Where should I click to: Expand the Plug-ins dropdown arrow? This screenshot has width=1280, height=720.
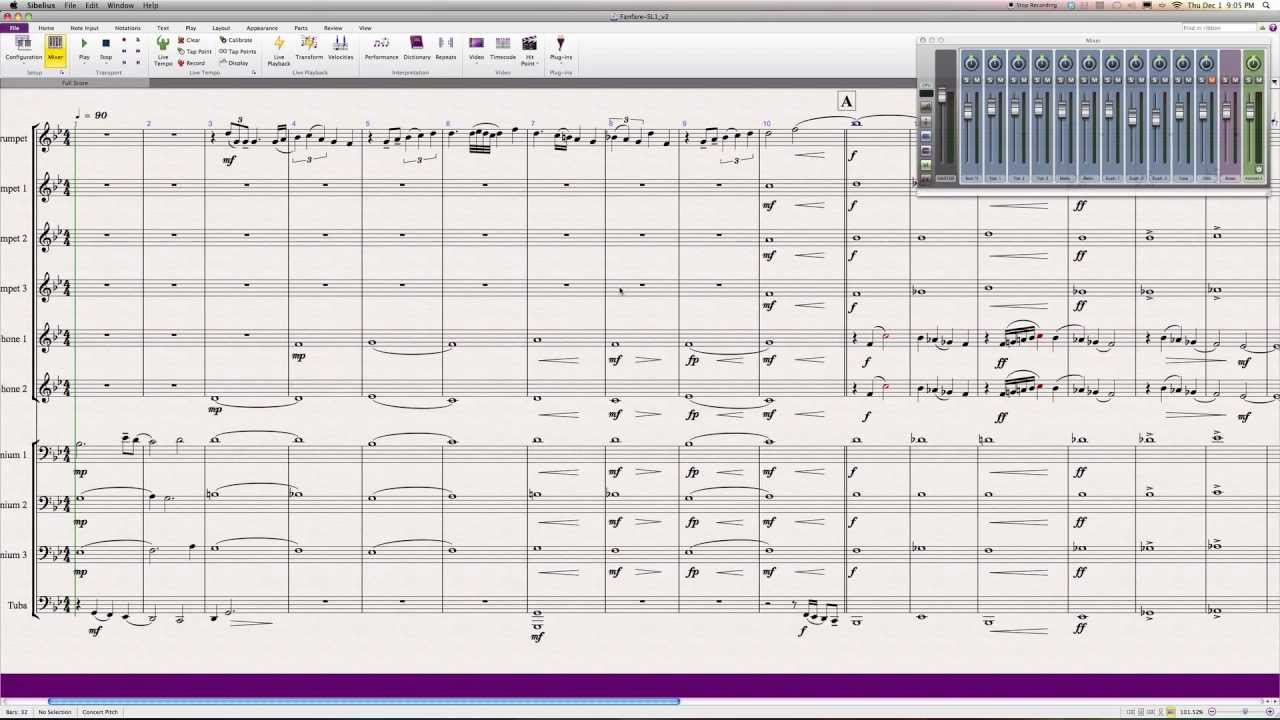pyautogui.click(x=561, y=63)
